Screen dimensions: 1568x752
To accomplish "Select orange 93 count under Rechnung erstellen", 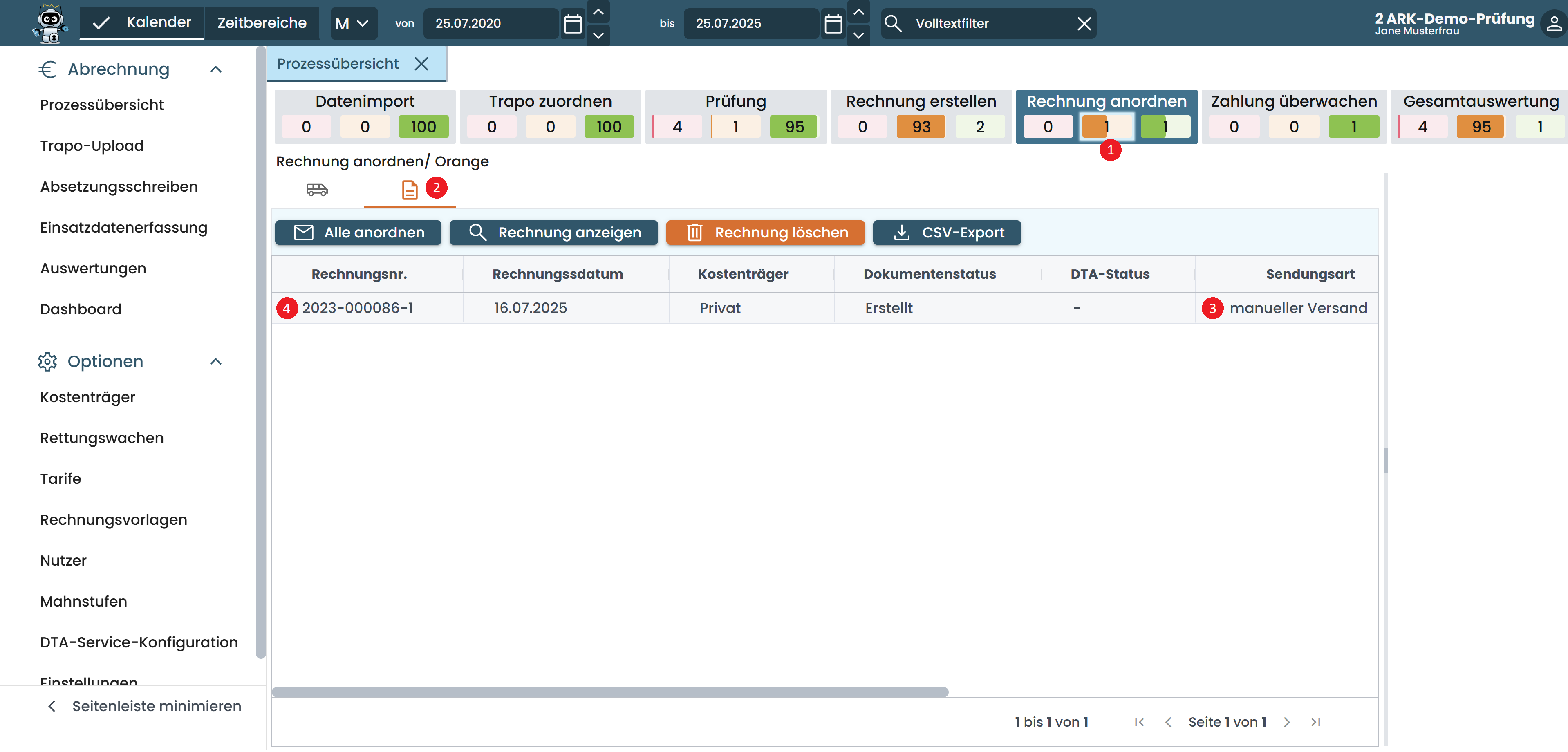I will (921, 127).
